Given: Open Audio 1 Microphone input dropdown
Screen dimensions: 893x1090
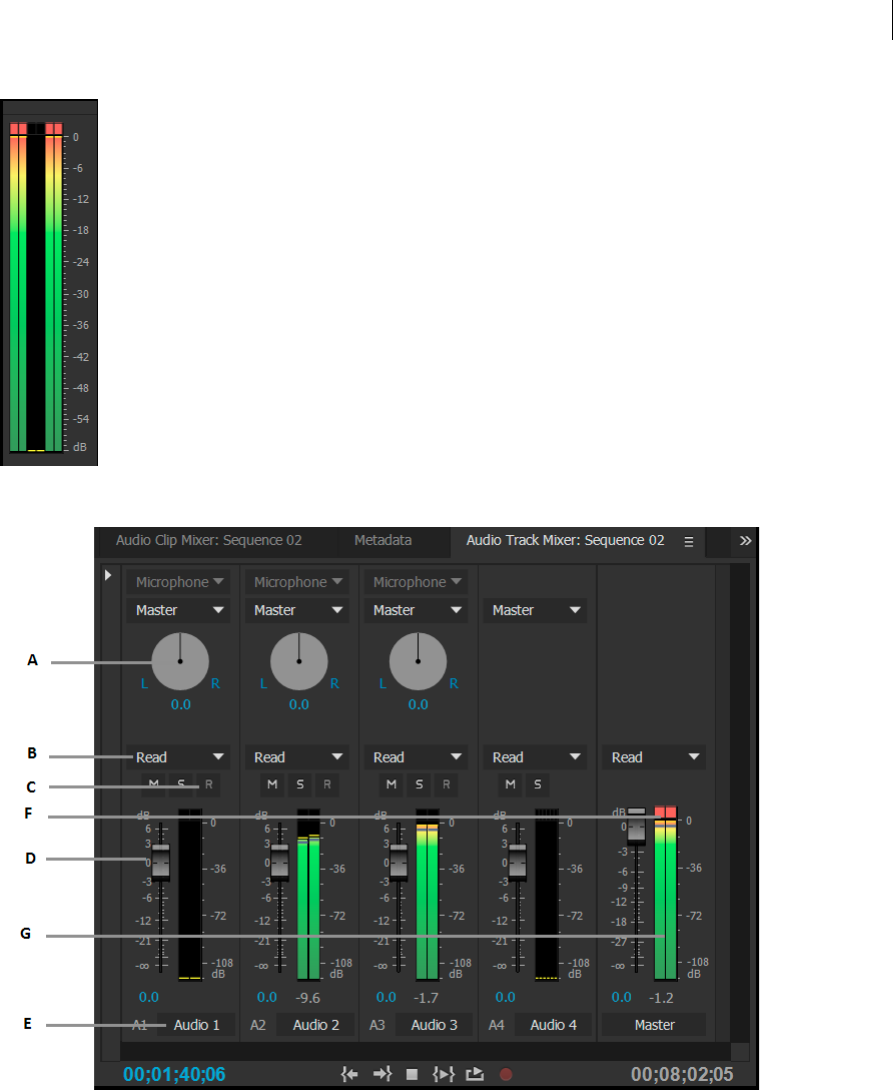Looking at the screenshot, I should tap(179, 582).
